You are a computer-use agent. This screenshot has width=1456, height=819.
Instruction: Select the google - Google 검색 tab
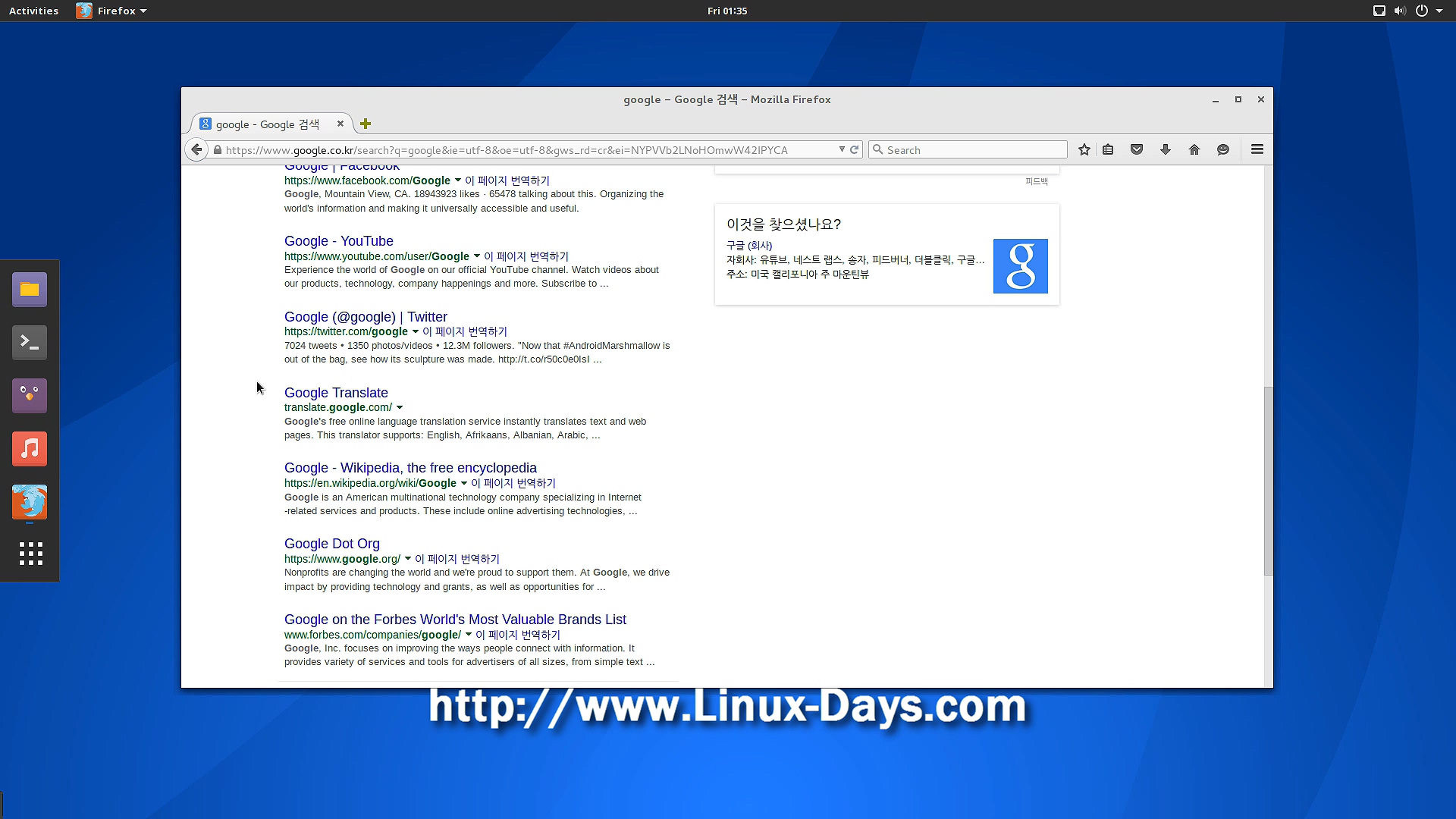(x=267, y=124)
